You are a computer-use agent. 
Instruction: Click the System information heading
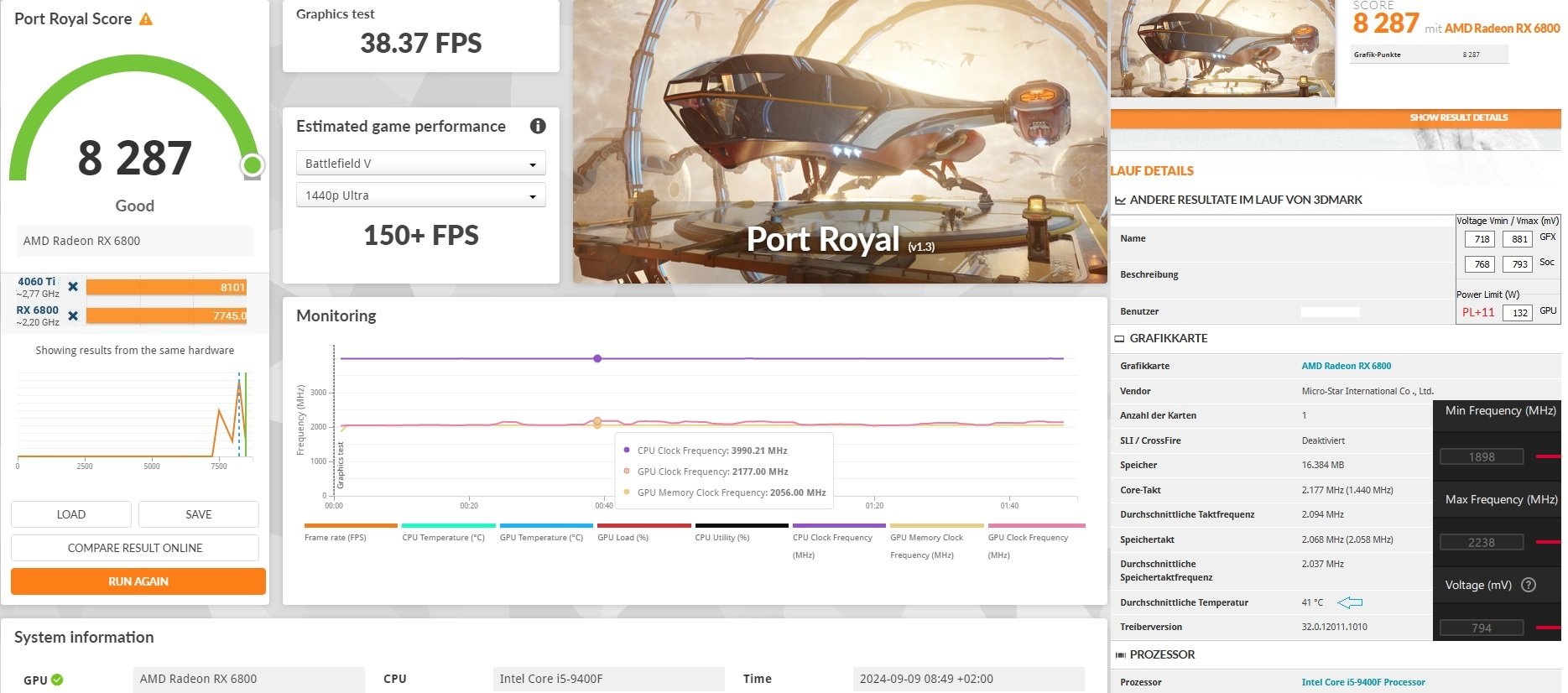click(84, 637)
